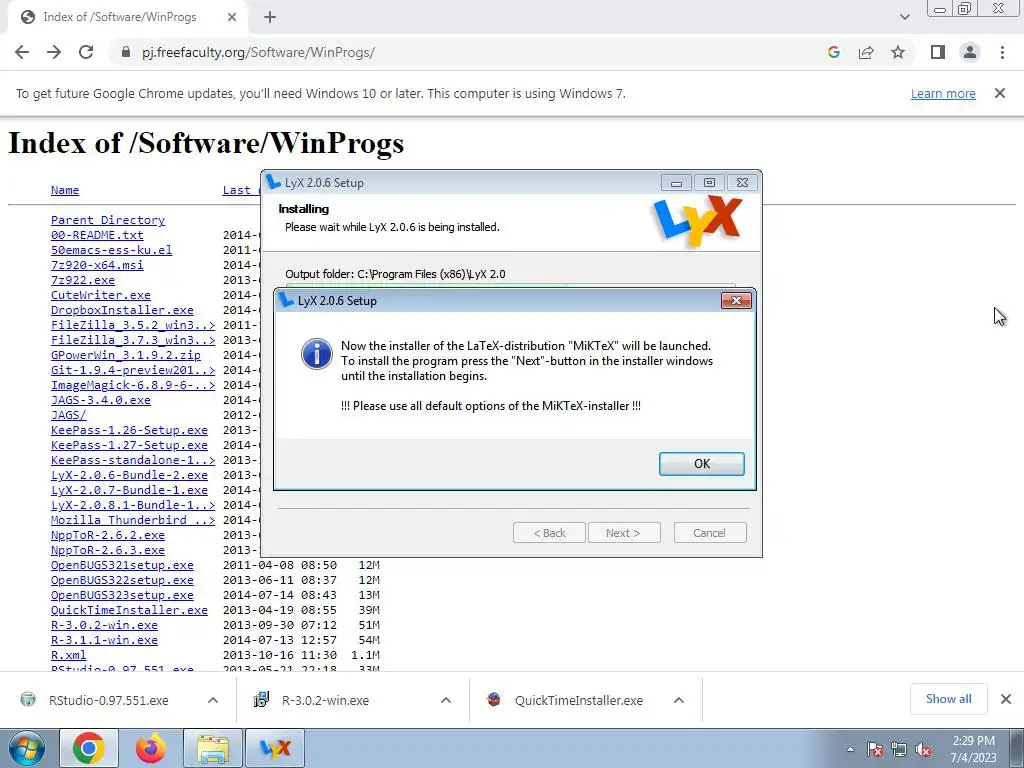
Task: Download R-3.0.2-win.exe from the listing
Action: pos(104,626)
